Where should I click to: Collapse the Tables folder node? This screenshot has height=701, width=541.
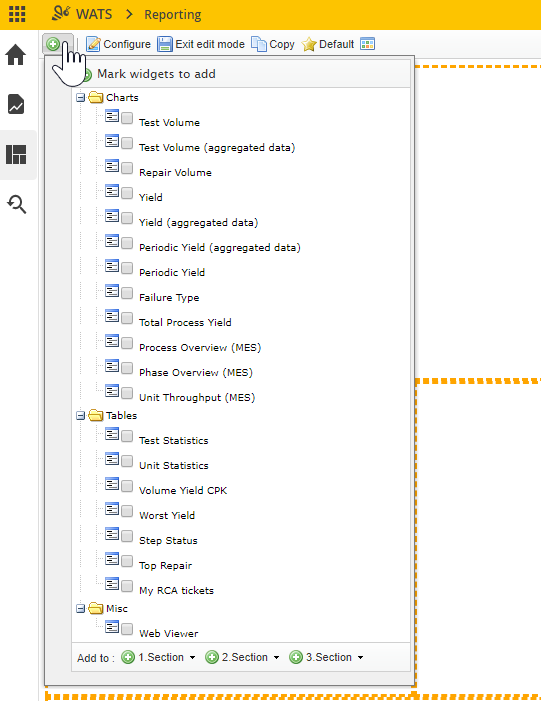point(80,416)
